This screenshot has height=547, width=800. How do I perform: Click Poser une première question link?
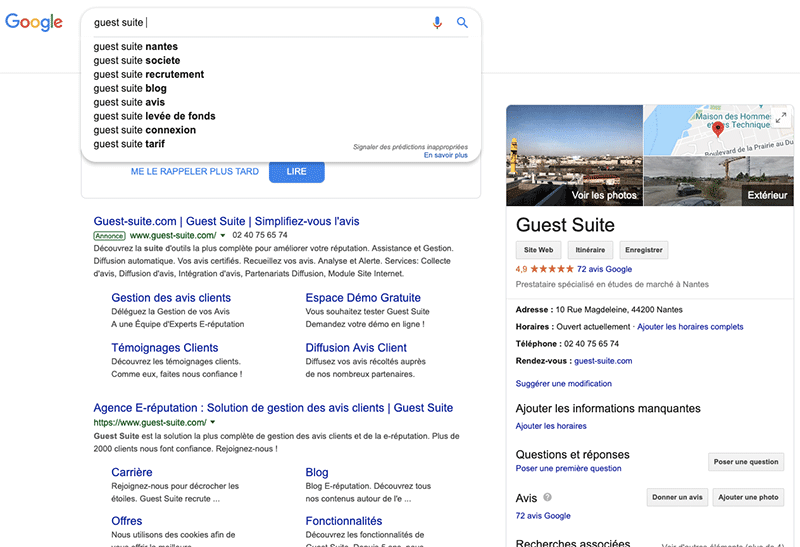pyautogui.click(x=568, y=468)
